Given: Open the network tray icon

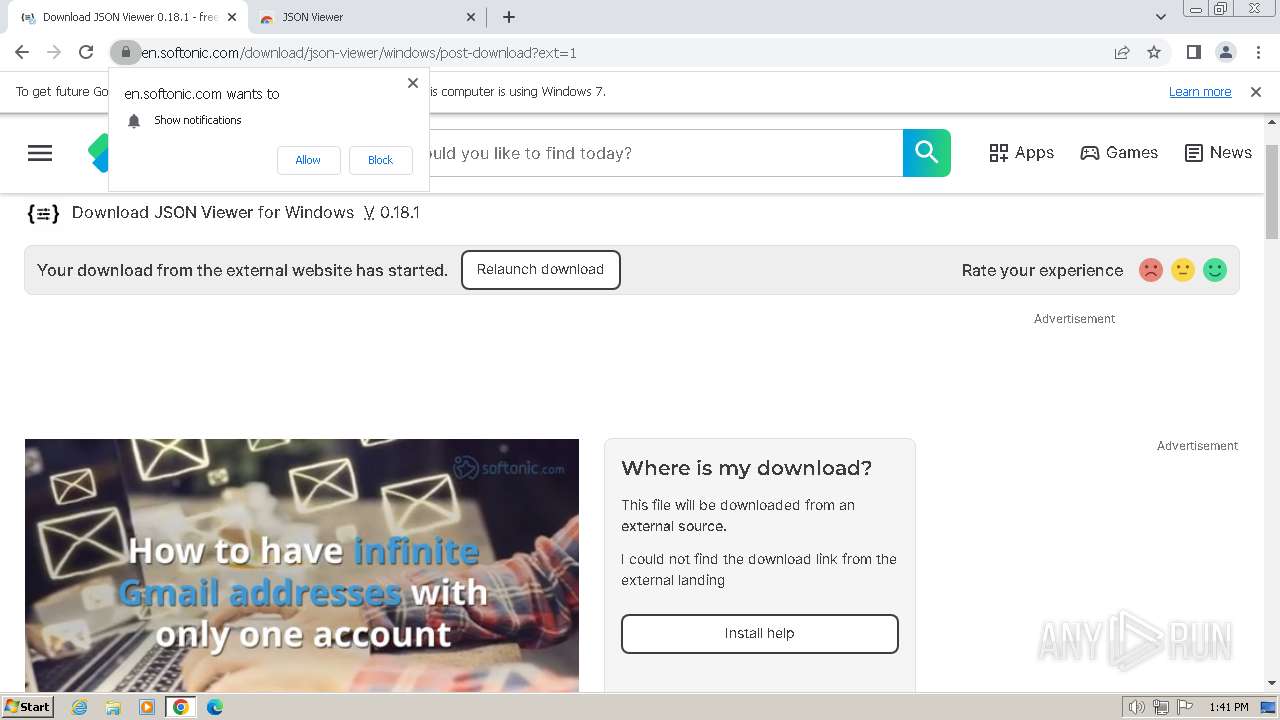Looking at the screenshot, I should [1160, 707].
